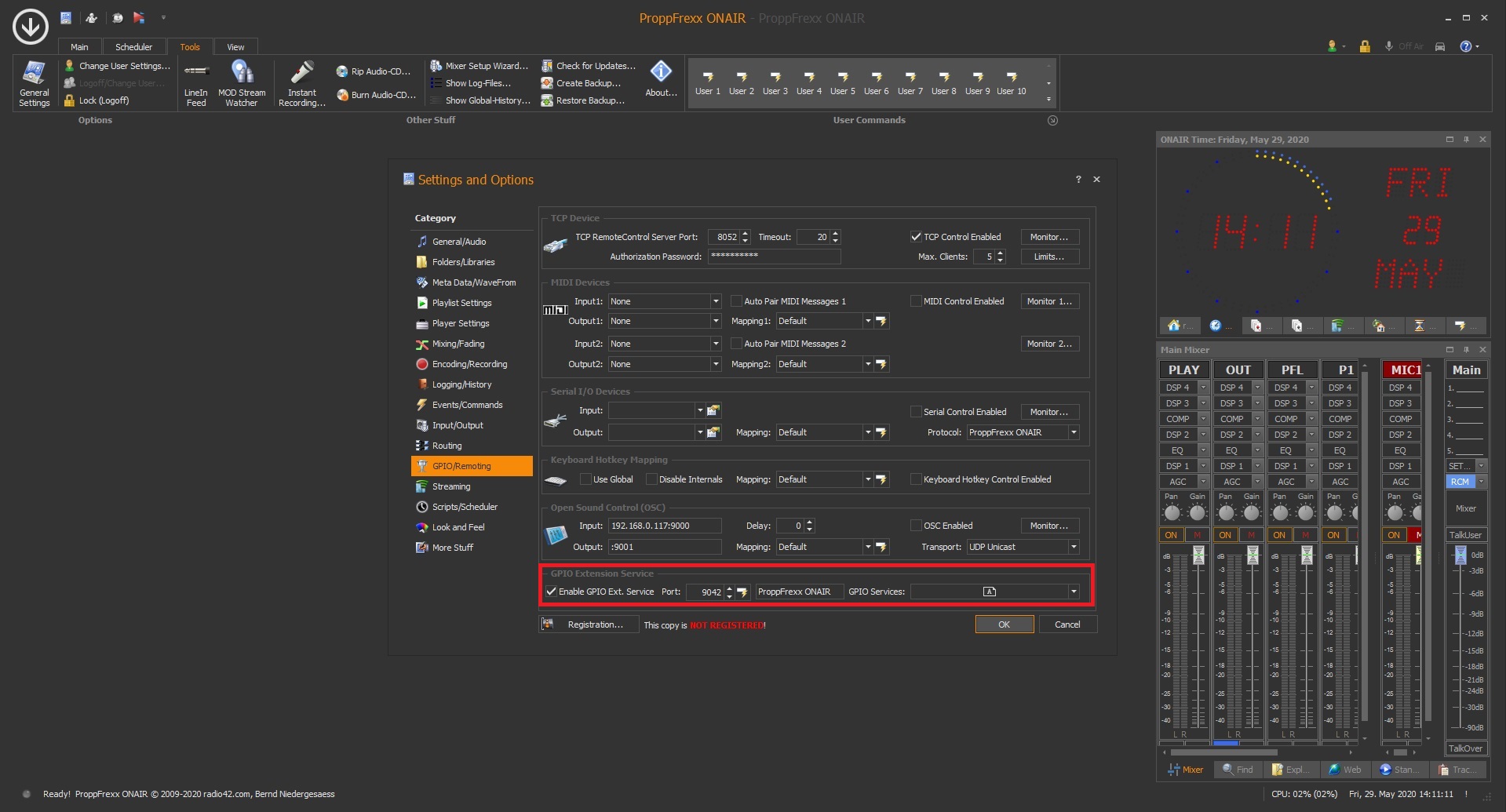1506x812 pixels.
Task: Run the User 1 command
Action: (x=707, y=83)
